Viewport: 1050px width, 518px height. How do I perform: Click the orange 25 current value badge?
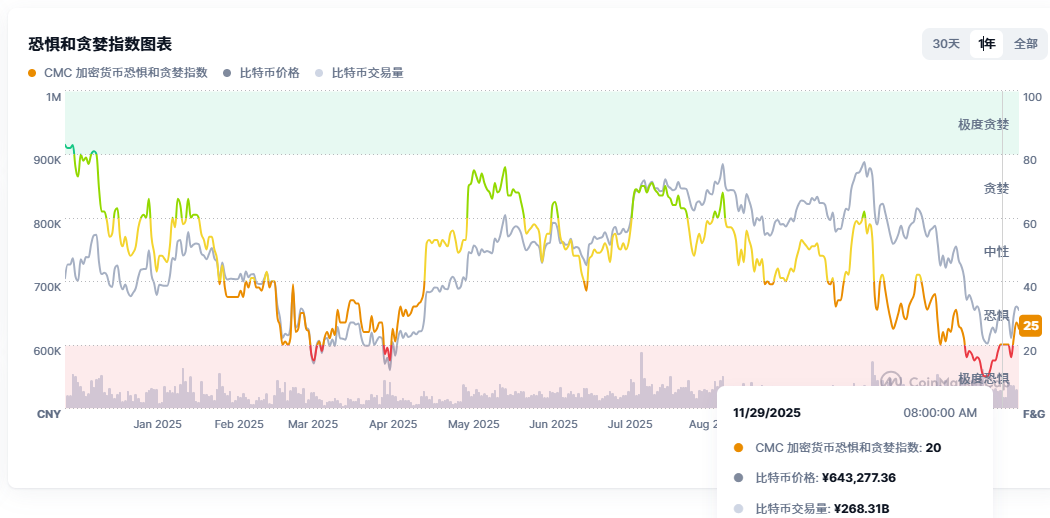tap(1031, 325)
